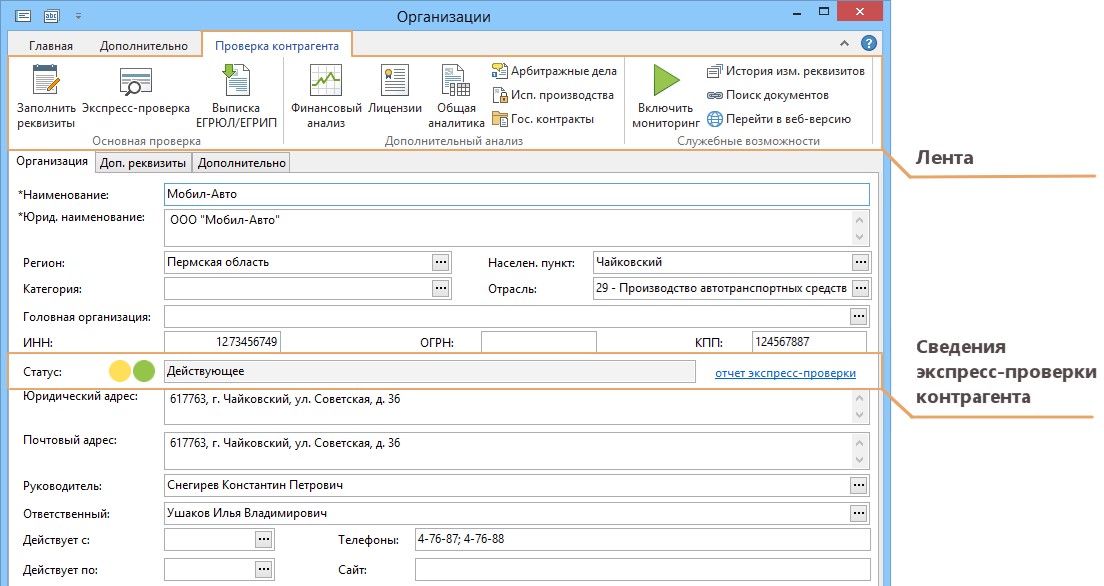This screenshot has height=586, width=1104.
Task: Open the Регион selection ellipsis button
Action: click(x=441, y=262)
